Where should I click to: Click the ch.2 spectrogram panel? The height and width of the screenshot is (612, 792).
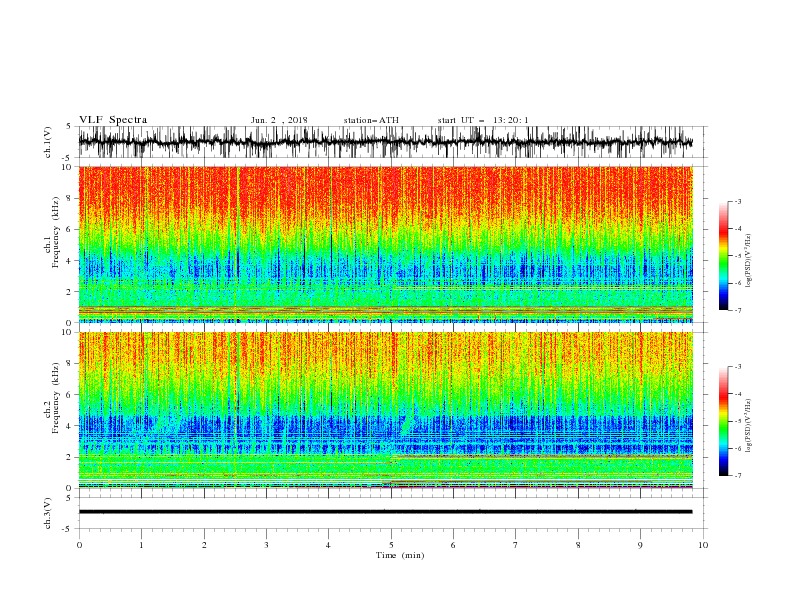pos(385,410)
